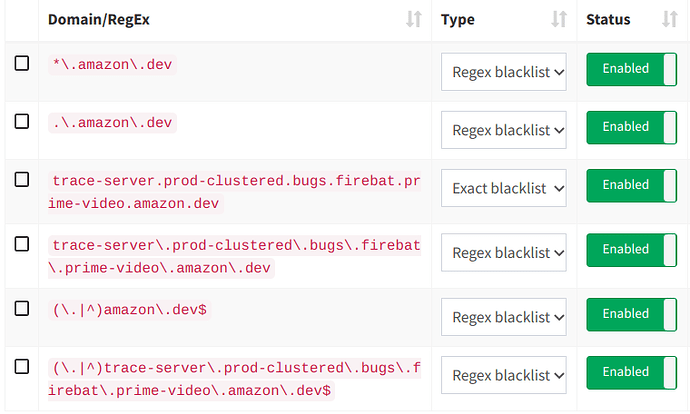Click the Status column header label
The height and width of the screenshot is (414, 690).
(x=608, y=20)
